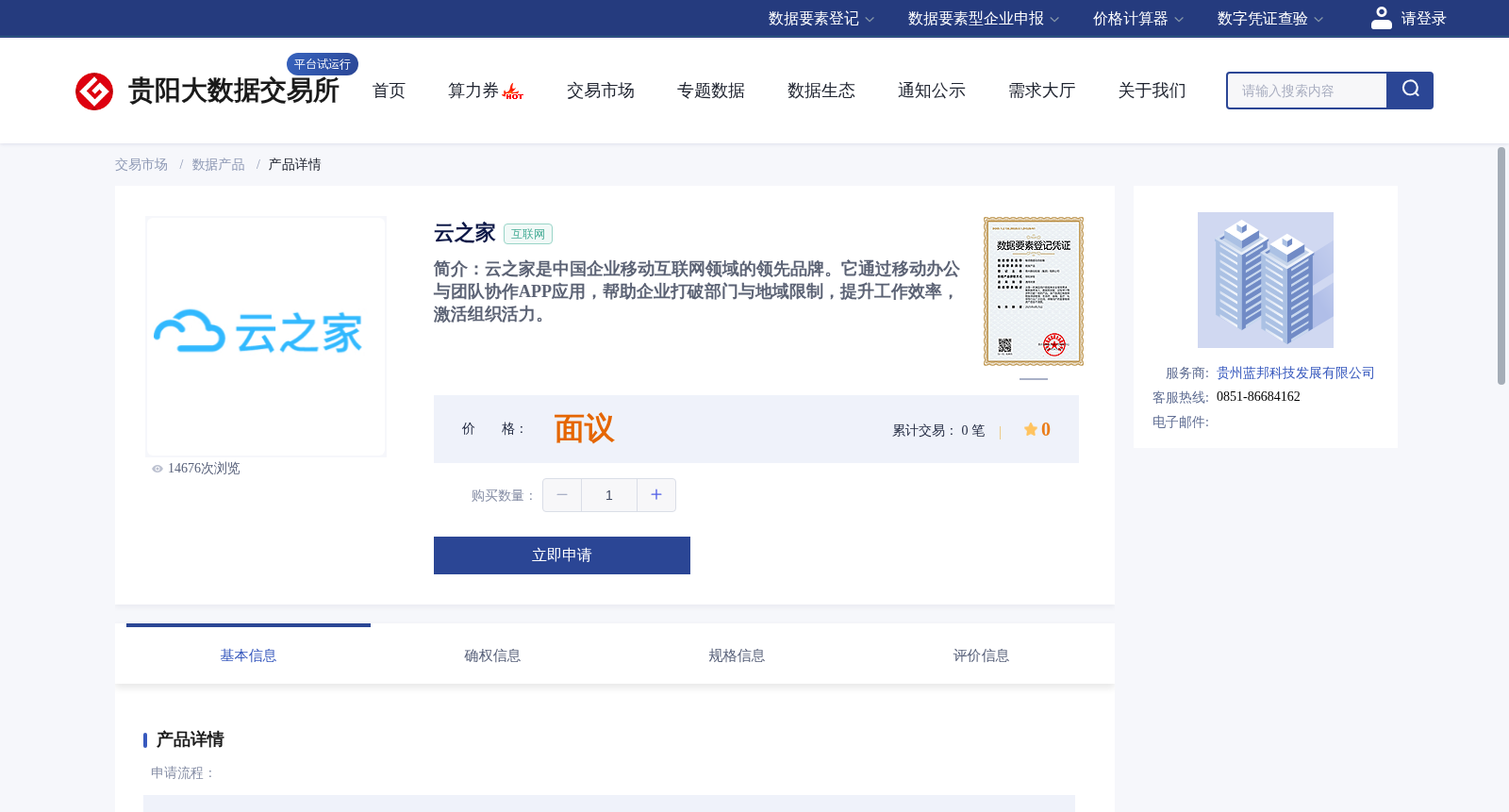Expand the 数据要素登记 dropdown
Screen dimensions: 1509x812
[821, 19]
